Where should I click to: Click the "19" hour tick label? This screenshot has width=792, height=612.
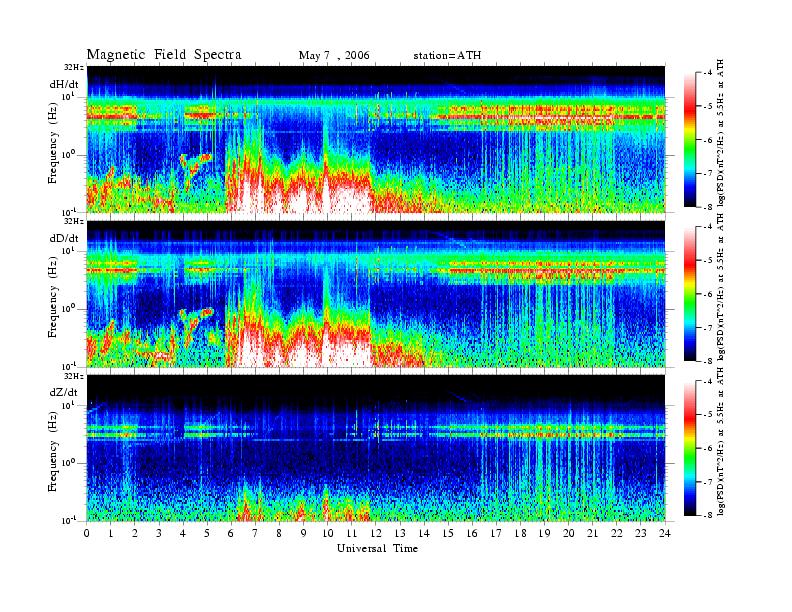[544, 533]
